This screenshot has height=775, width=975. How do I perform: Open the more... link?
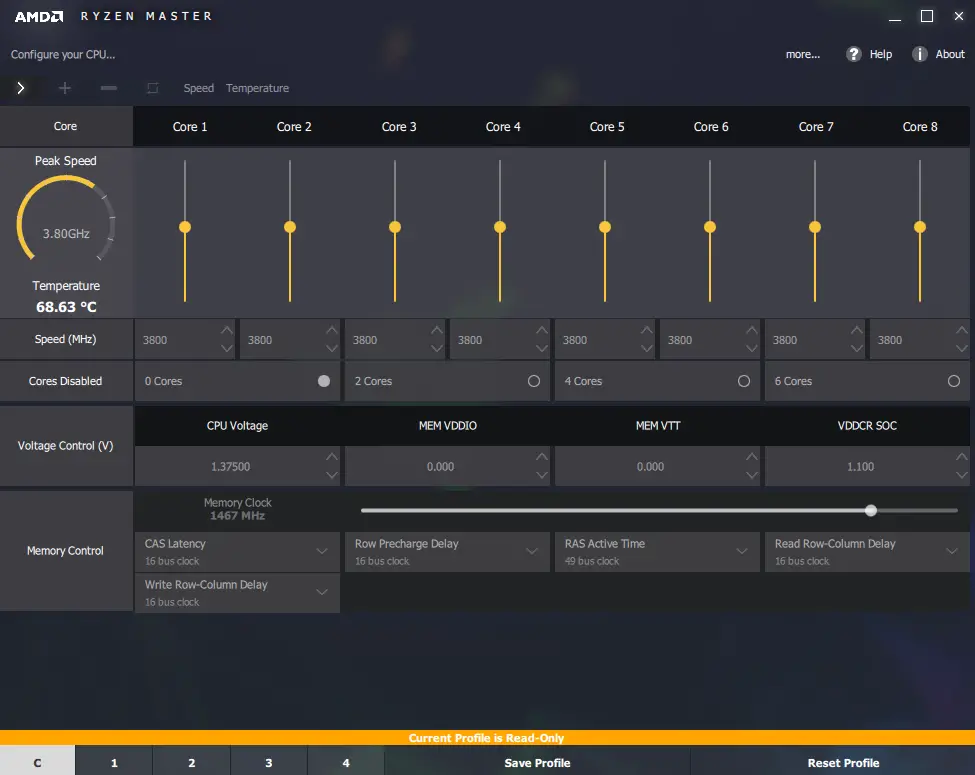point(803,54)
